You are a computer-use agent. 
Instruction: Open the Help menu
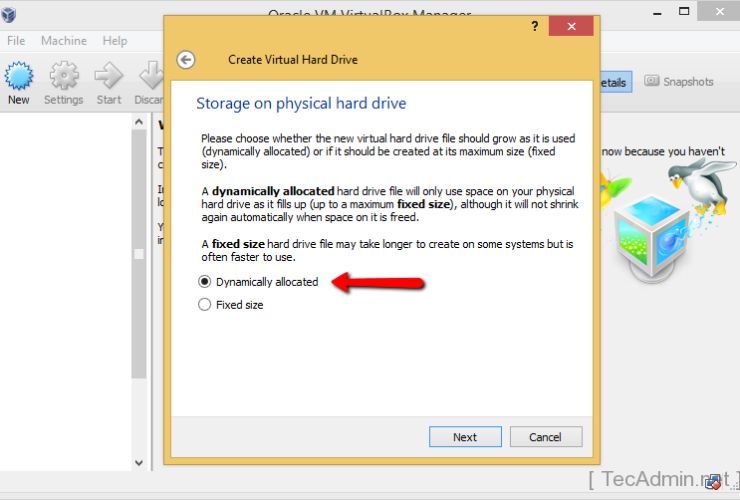coord(115,41)
